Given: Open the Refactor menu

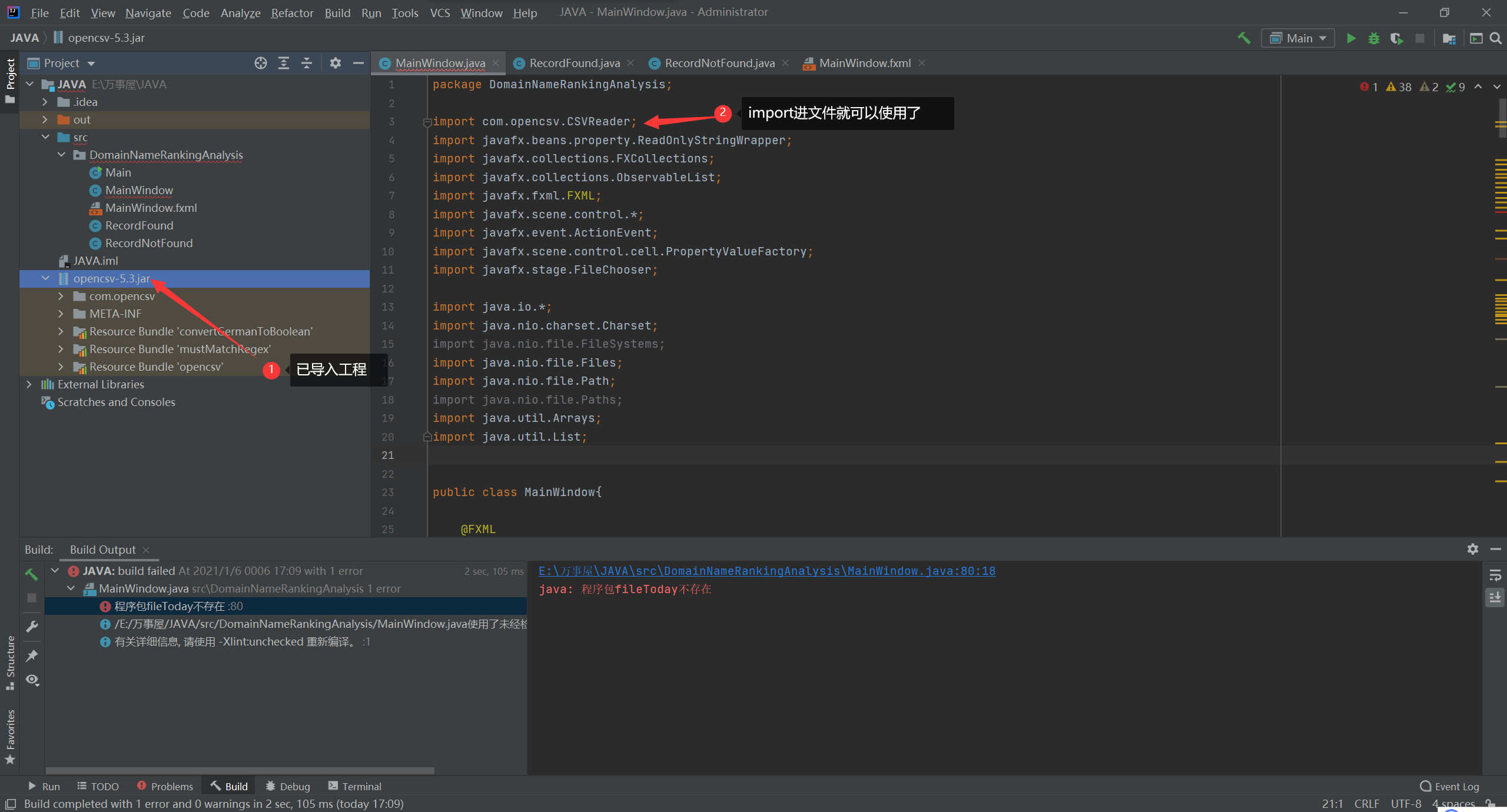Looking at the screenshot, I should (x=291, y=12).
